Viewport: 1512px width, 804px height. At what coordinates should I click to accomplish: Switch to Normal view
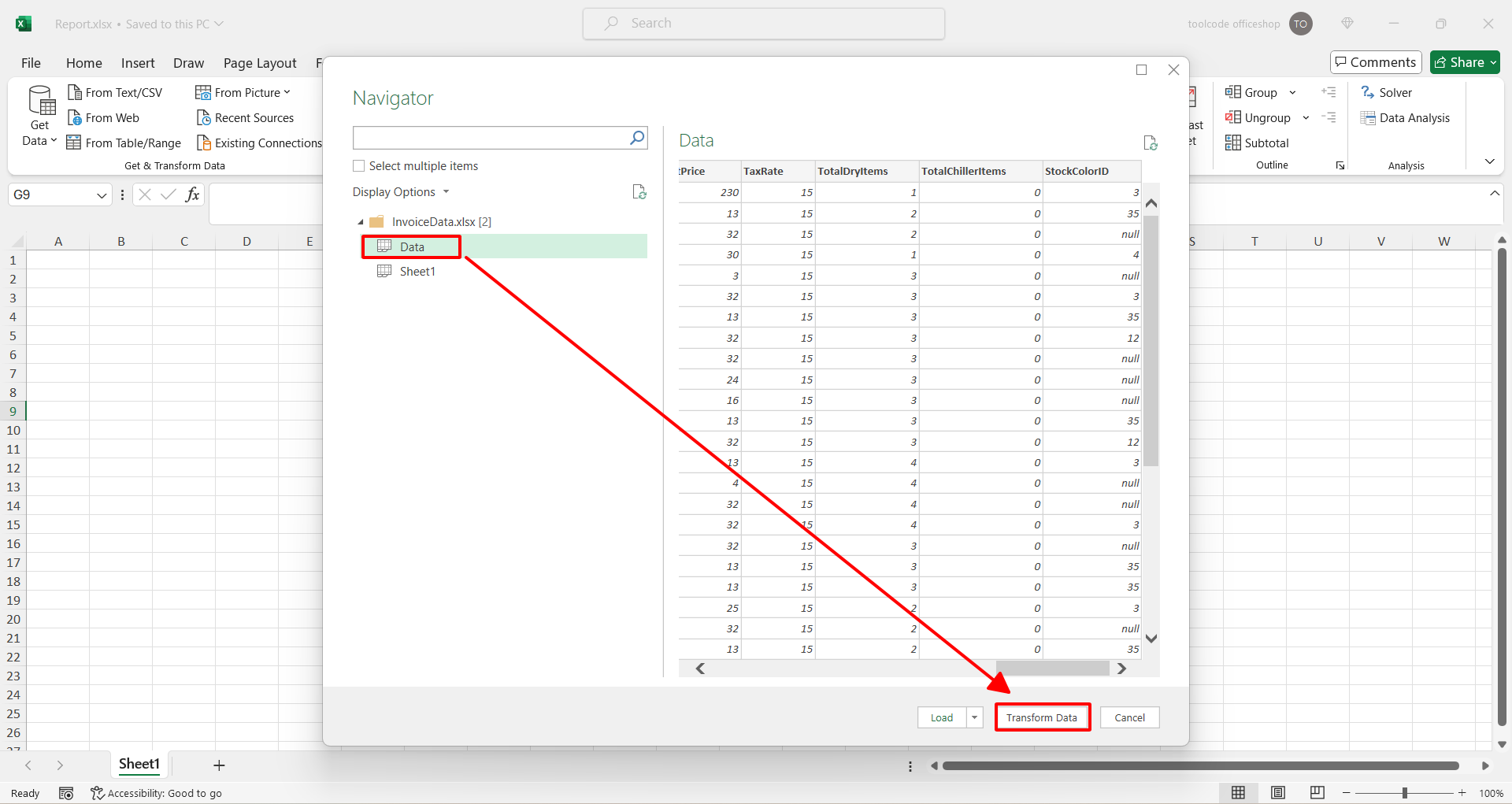(1238, 793)
